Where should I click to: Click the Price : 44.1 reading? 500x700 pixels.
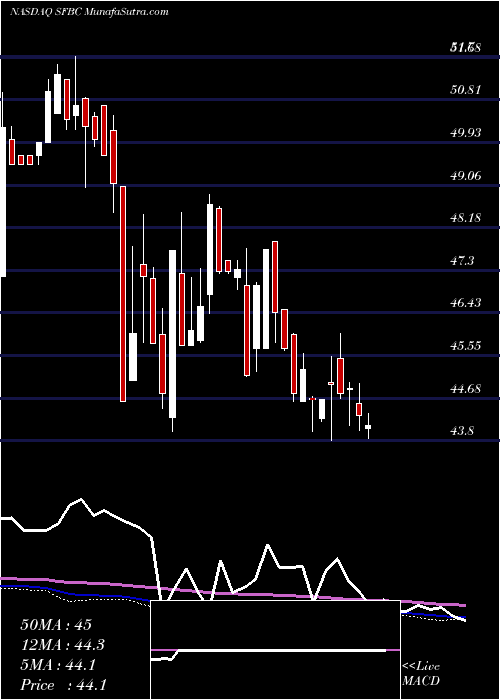pyautogui.click(x=63, y=685)
